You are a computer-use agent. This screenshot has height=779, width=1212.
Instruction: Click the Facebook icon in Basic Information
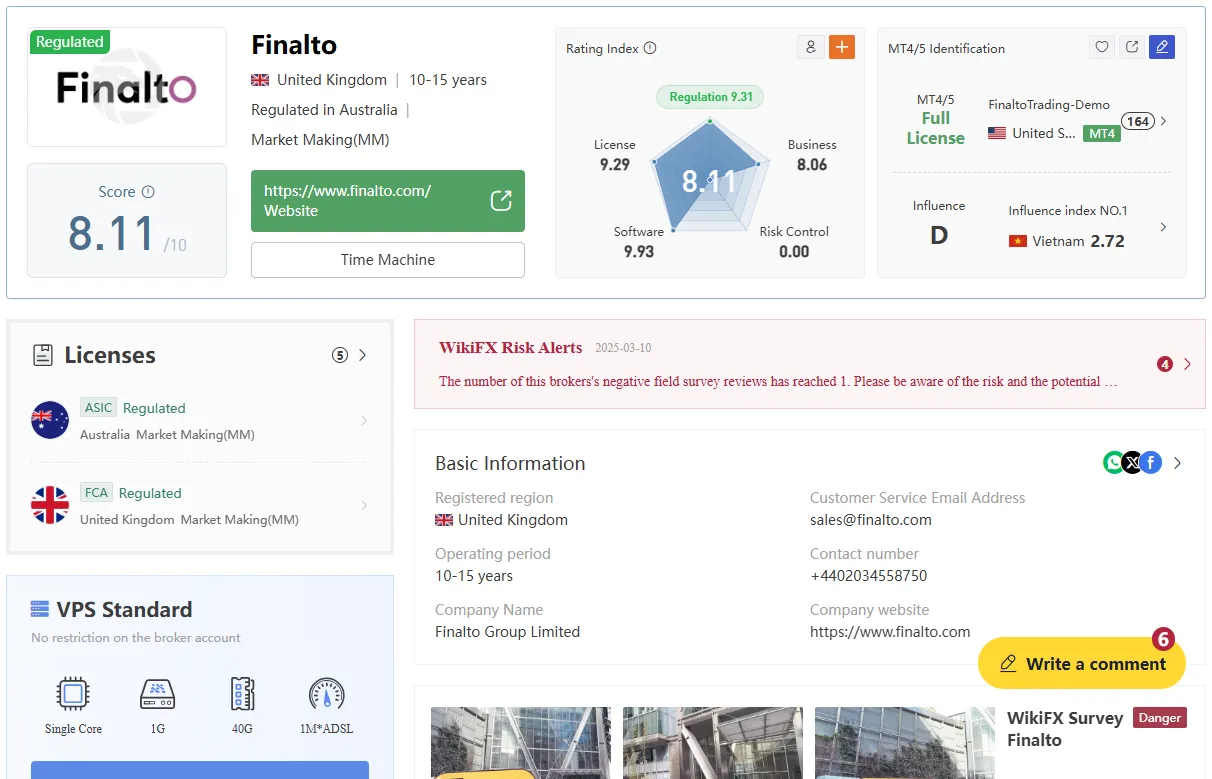1151,463
